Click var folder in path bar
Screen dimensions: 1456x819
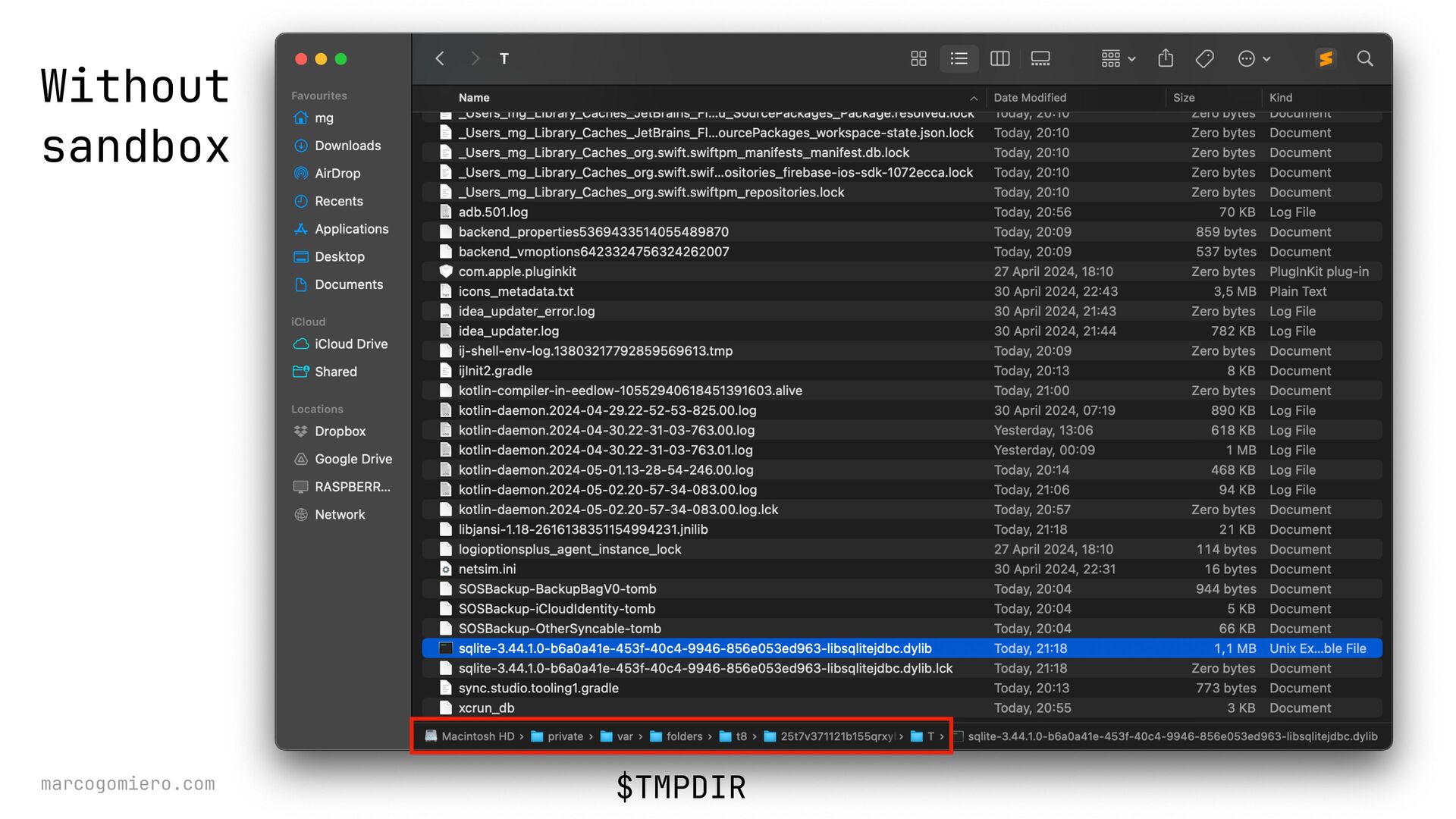tap(617, 736)
